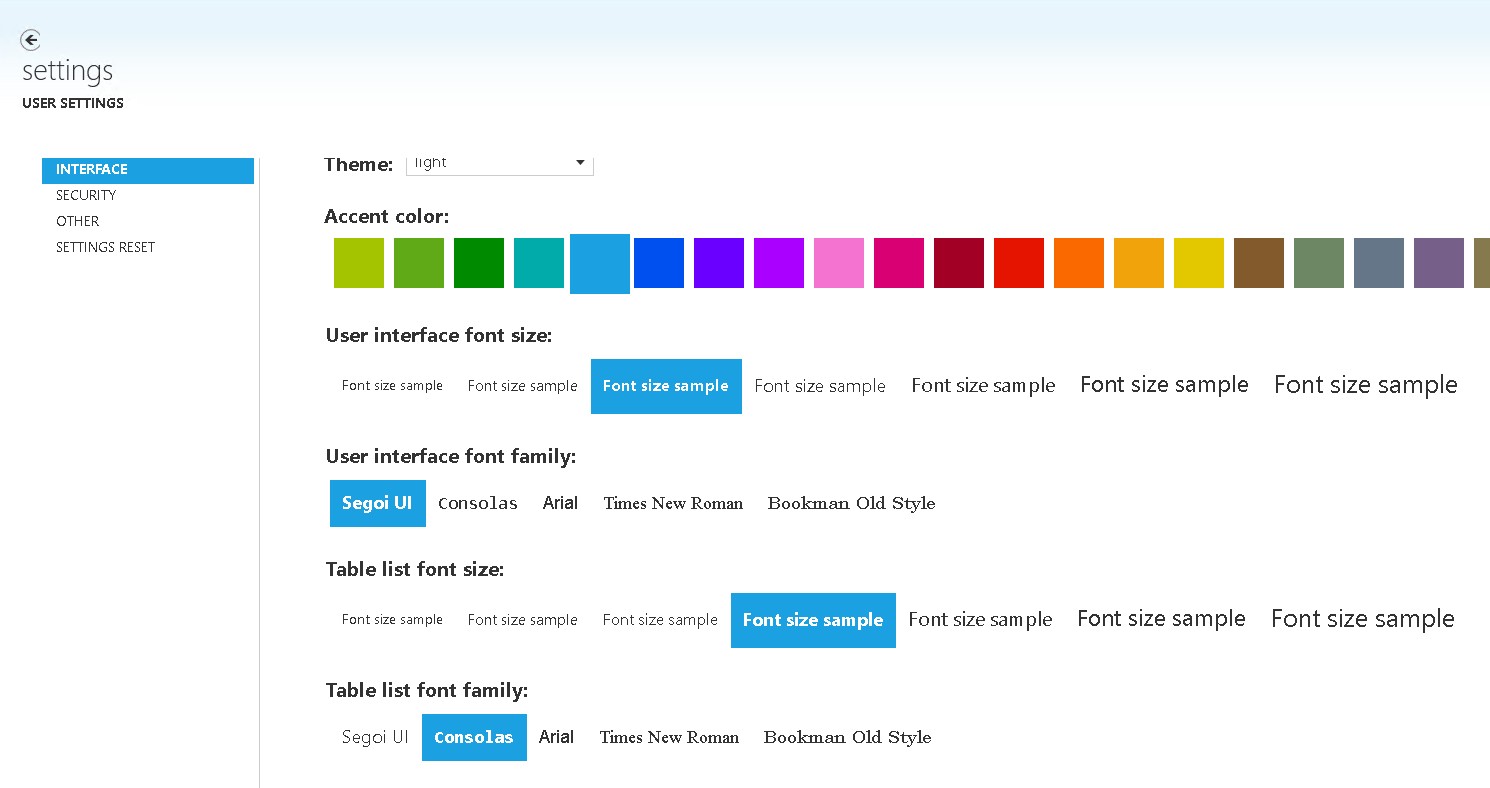The image size is (1490, 788).
Task: Click the "Accent color:" label
Action: (x=387, y=216)
